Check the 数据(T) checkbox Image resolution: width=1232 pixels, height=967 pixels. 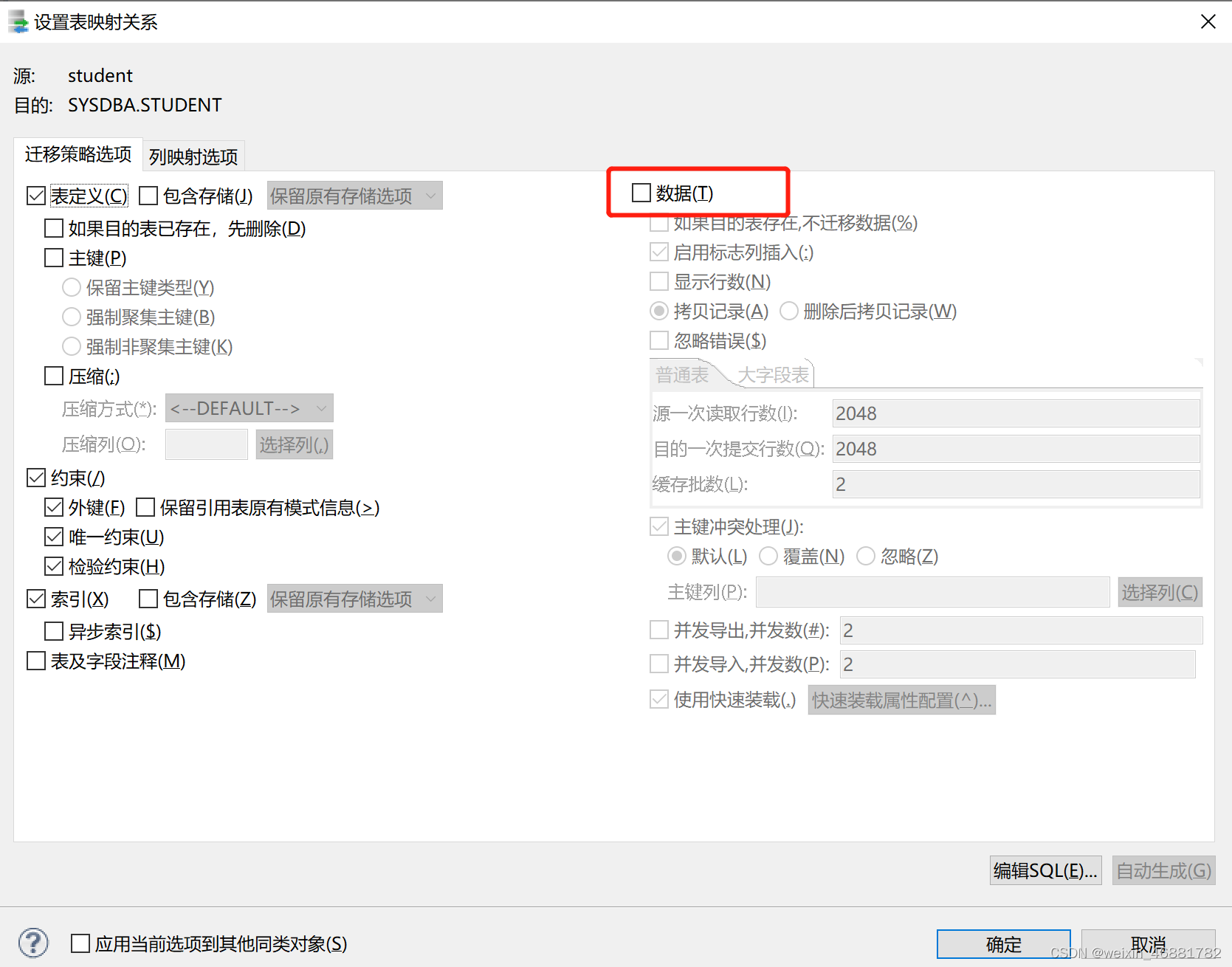(x=641, y=193)
